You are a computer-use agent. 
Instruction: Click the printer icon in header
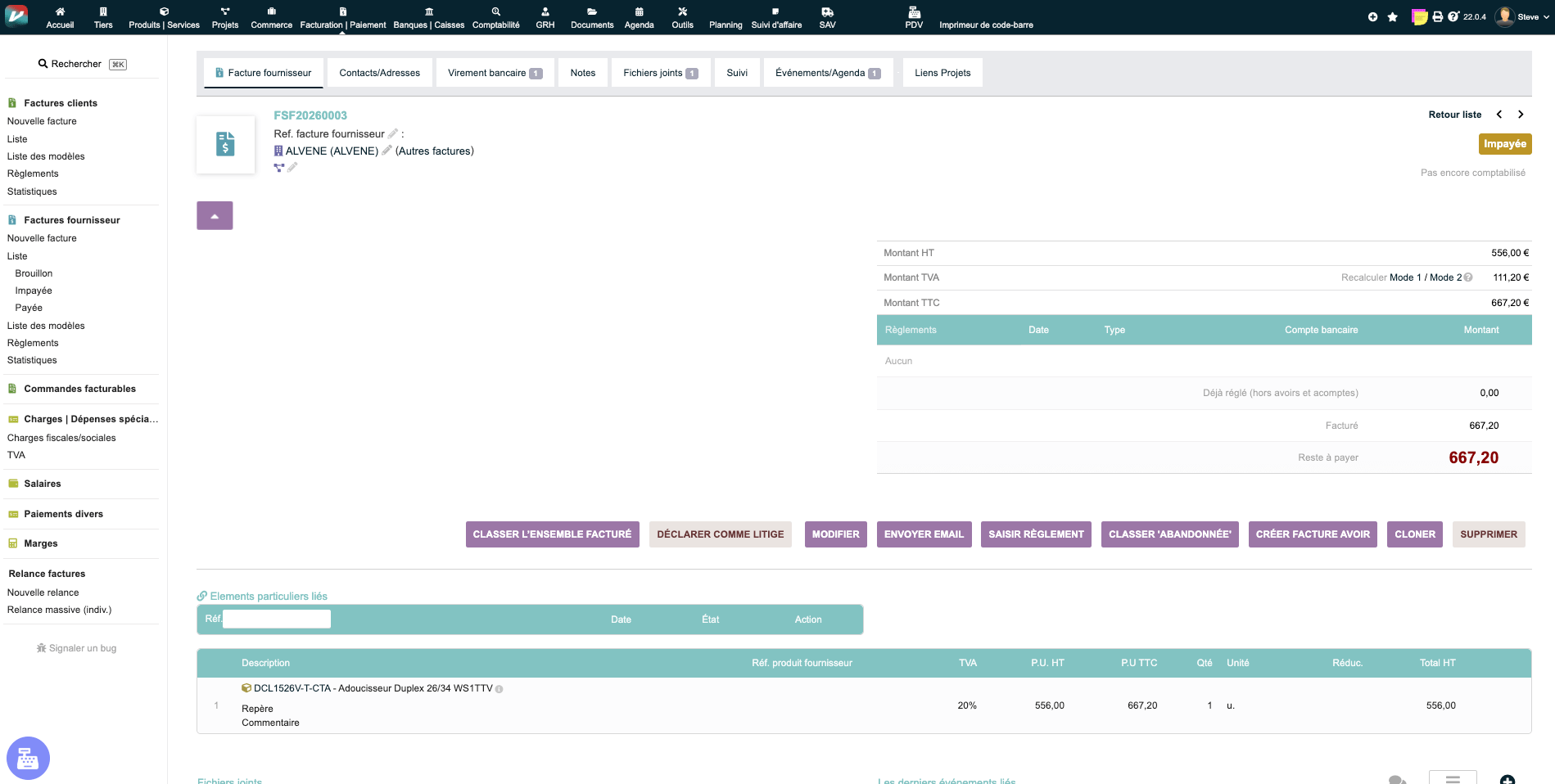click(x=1437, y=17)
